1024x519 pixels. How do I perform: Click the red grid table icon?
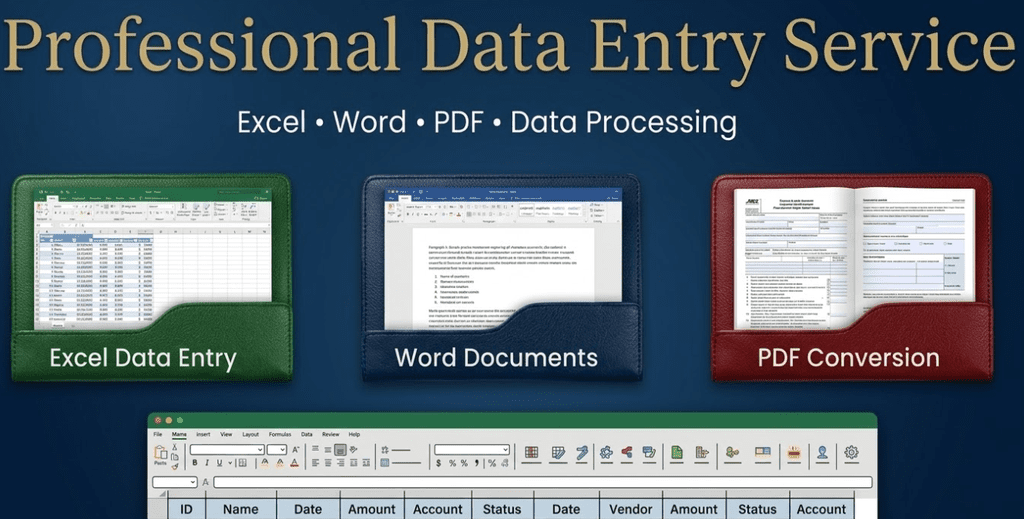click(531, 453)
